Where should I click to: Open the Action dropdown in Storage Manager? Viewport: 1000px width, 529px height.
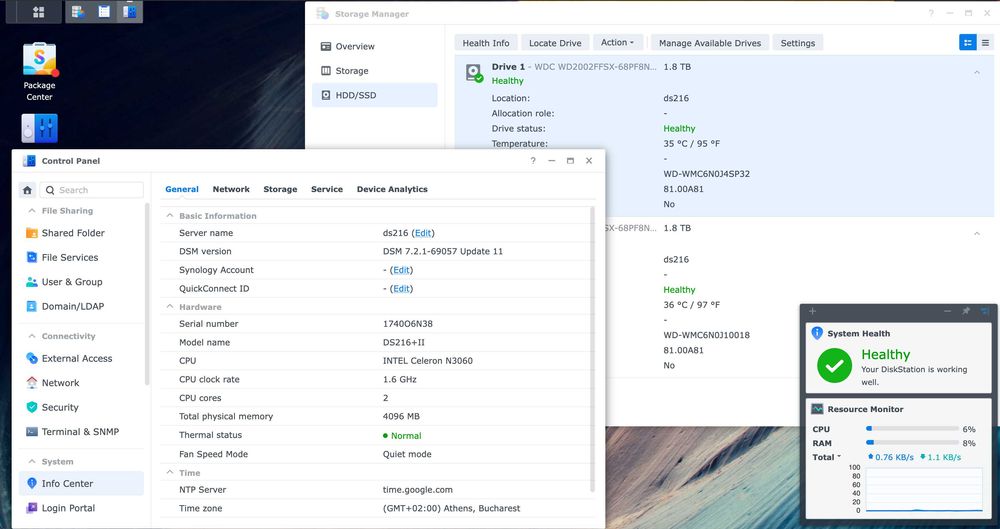point(617,43)
